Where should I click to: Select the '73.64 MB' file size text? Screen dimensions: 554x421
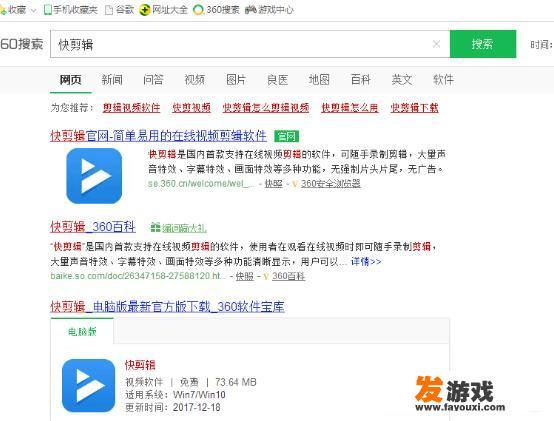(236, 382)
